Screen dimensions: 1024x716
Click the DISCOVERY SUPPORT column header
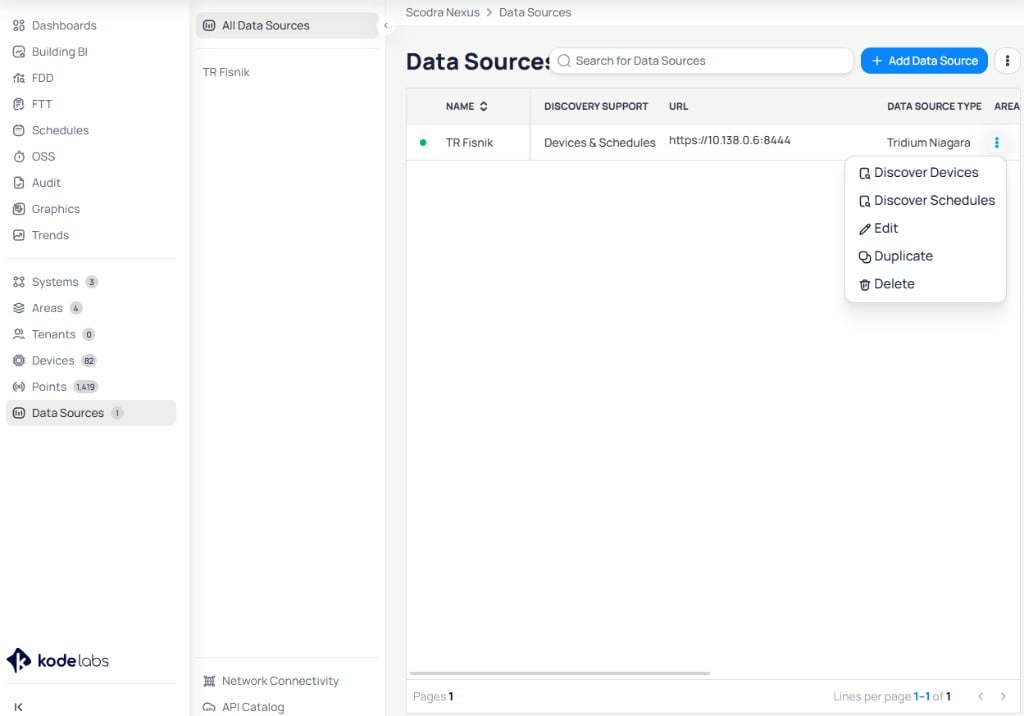click(596, 106)
